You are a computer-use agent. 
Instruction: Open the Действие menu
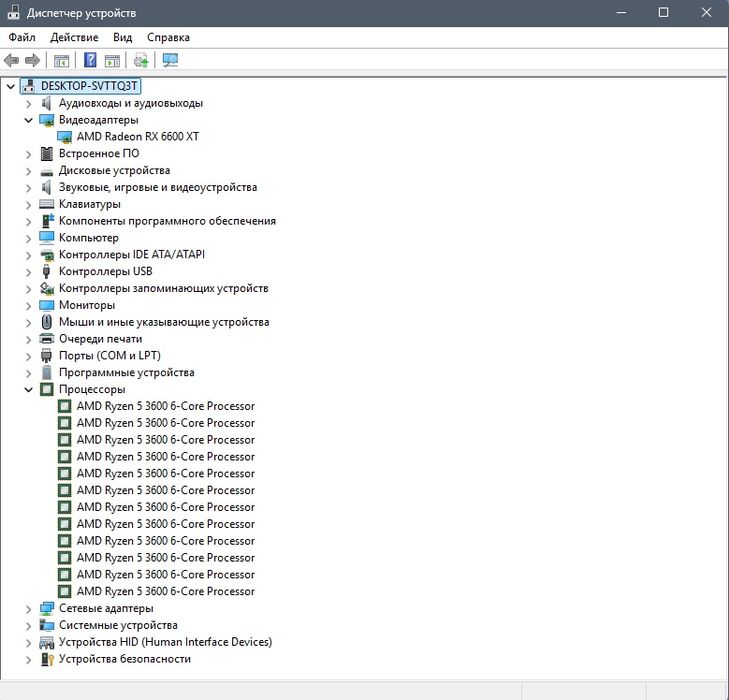point(74,37)
